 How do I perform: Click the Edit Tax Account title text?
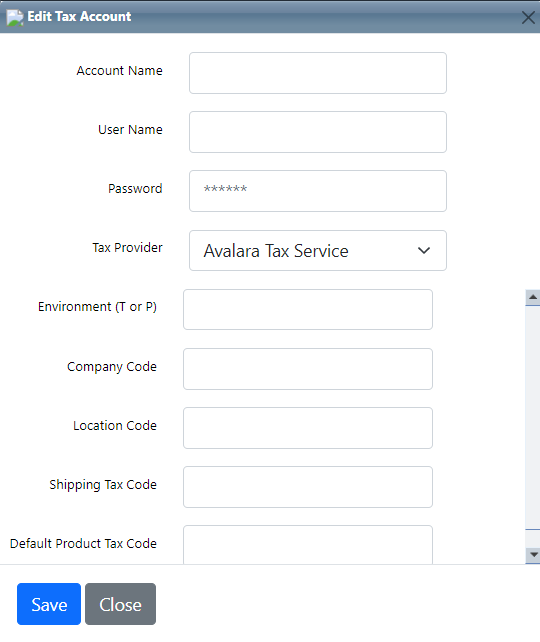pos(79,16)
